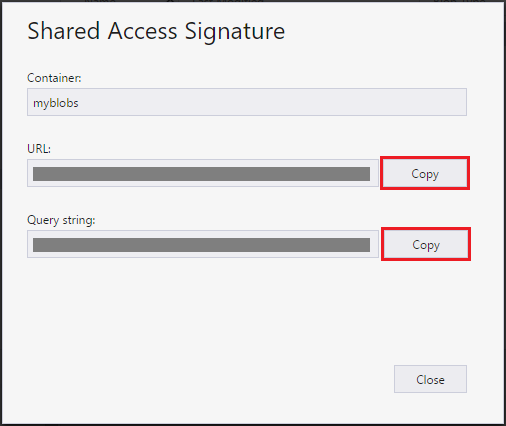The image size is (506, 426).
Task: Copy the shared access signature URL
Action: tap(425, 173)
